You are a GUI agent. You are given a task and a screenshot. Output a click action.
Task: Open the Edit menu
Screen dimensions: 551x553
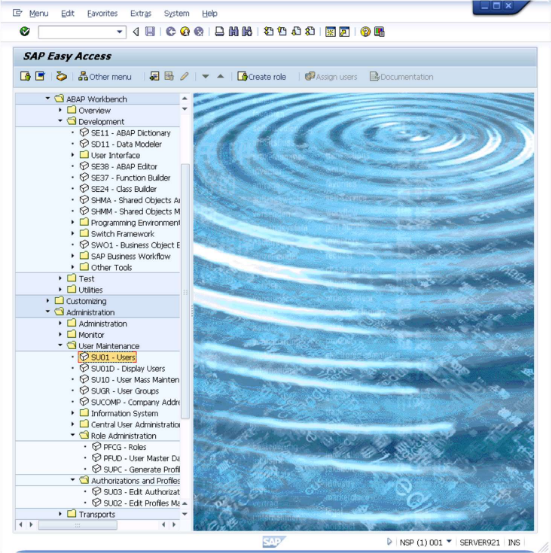tap(67, 13)
